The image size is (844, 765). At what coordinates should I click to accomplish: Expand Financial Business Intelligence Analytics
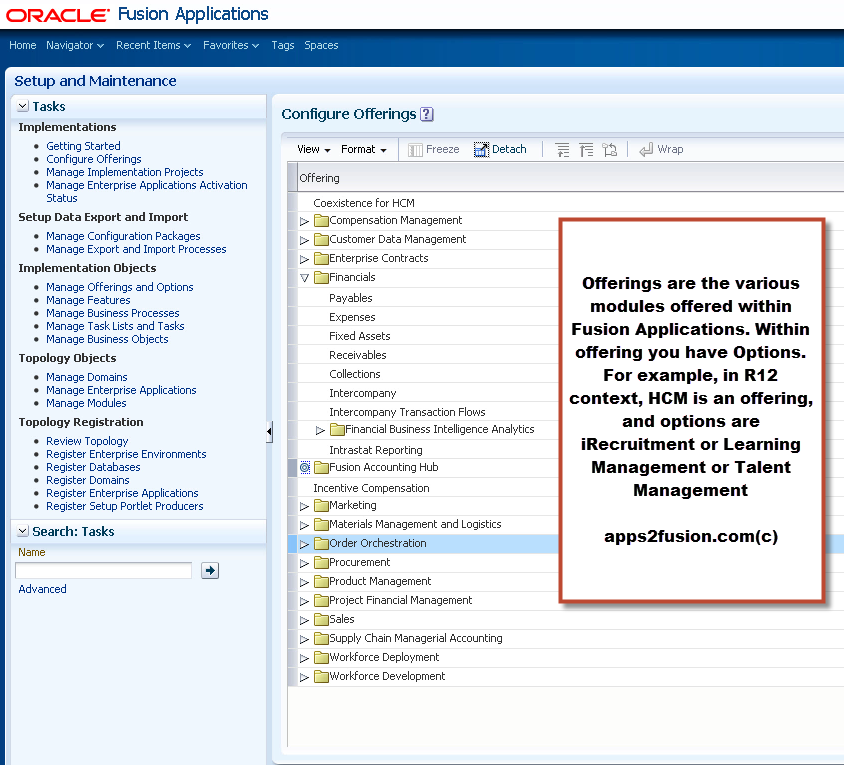[320, 430]
